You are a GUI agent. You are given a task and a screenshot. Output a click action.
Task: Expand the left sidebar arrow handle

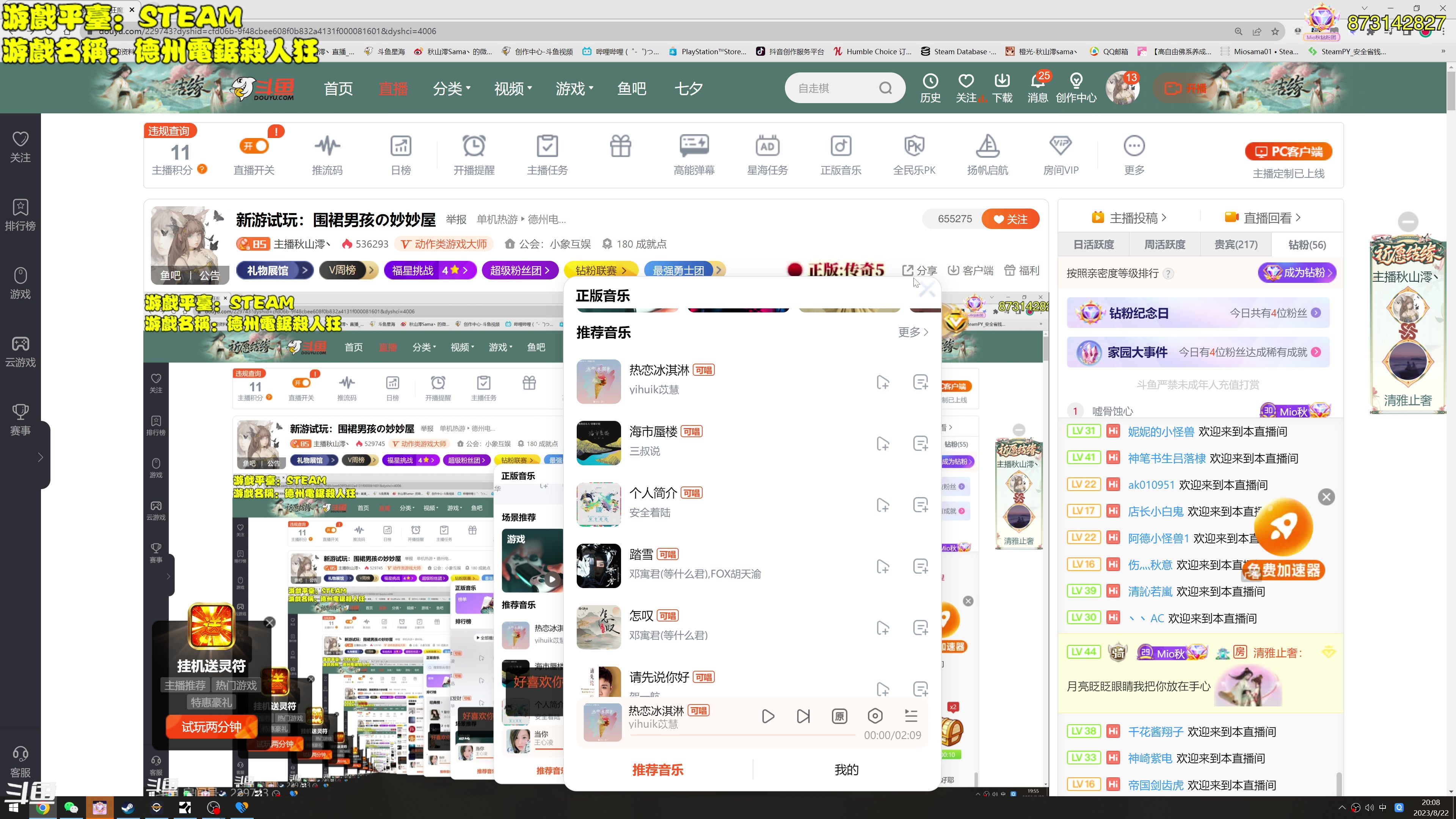[x=40, y=457]
